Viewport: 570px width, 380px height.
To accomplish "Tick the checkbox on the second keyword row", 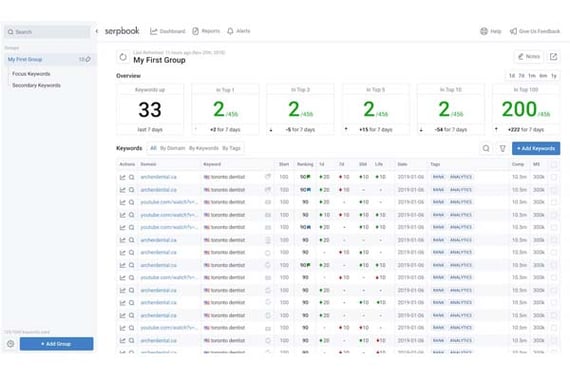I will (x=554, y=190).
